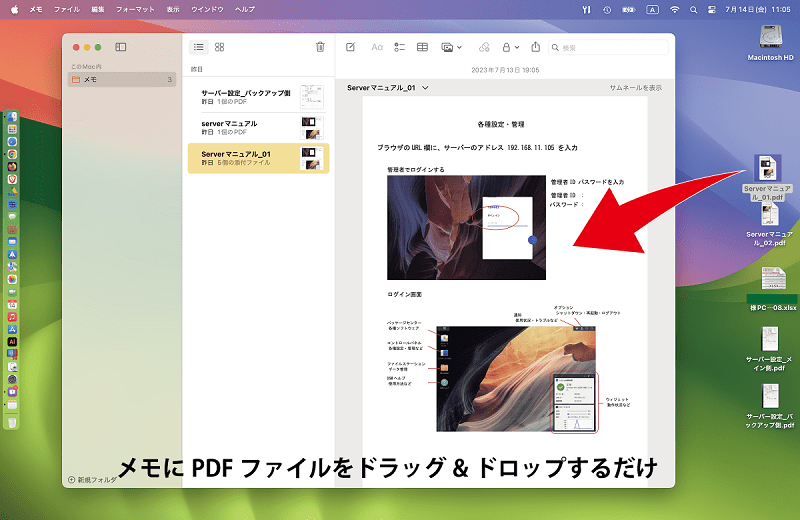Click the Time Machine menu bar icon
The height and width of the screenshot is (520, 800).
pos(607,9)
